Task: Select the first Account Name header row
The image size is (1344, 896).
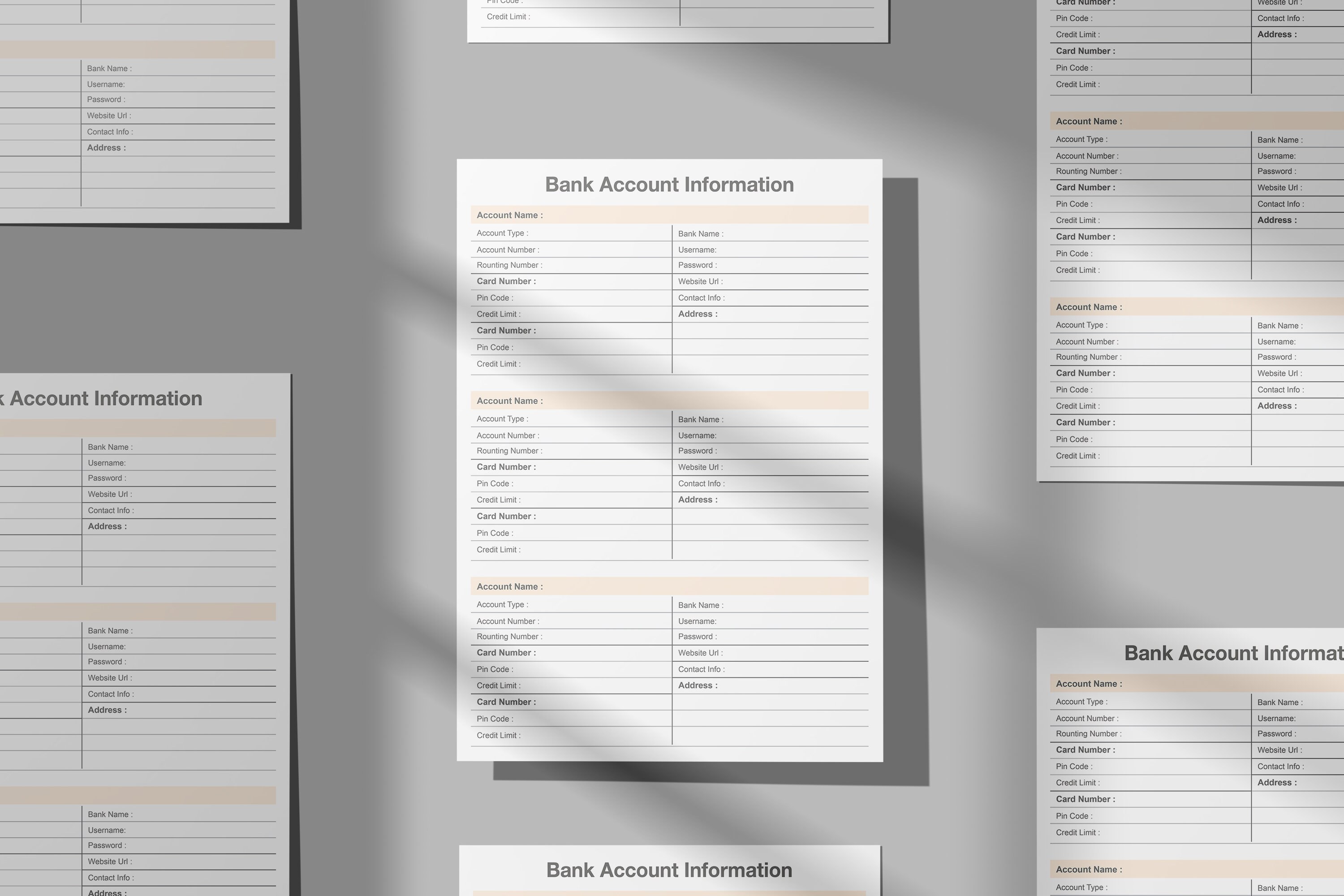Action: [668, 215]
